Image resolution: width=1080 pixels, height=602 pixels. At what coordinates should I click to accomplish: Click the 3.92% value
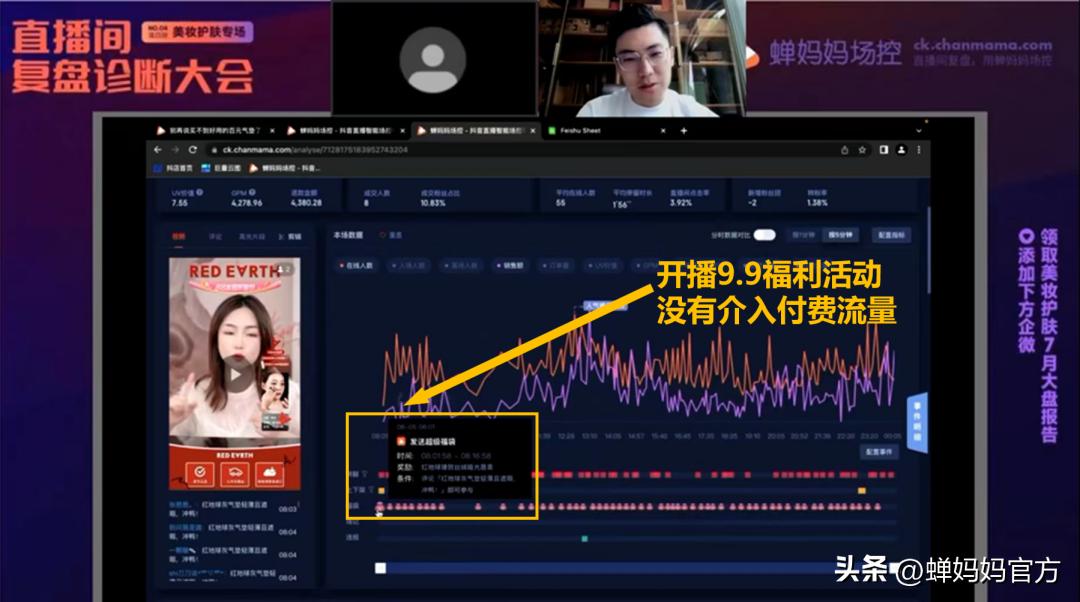(x=681, y=203)
